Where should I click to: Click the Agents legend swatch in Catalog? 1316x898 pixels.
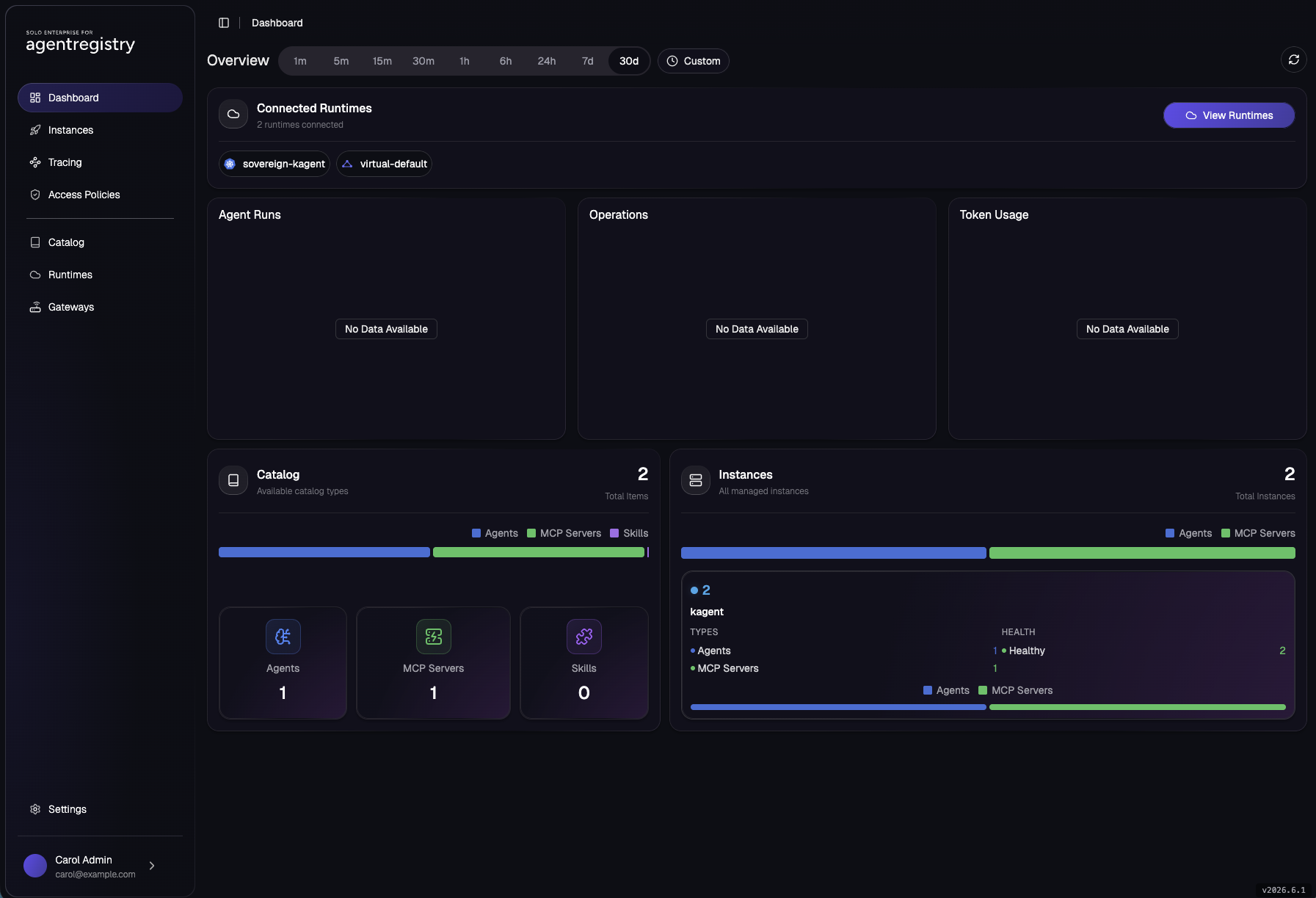click(x=476, y=533)
